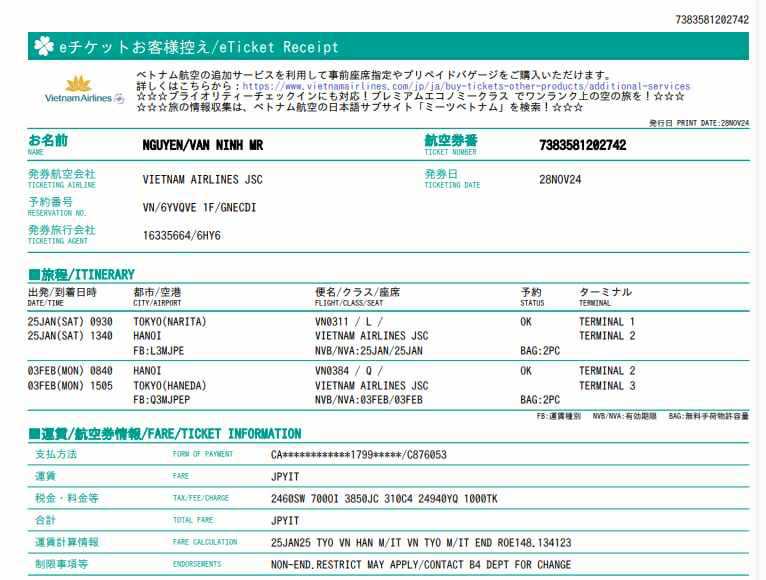Click the 旅程/ITINERARY section heading

81,275
